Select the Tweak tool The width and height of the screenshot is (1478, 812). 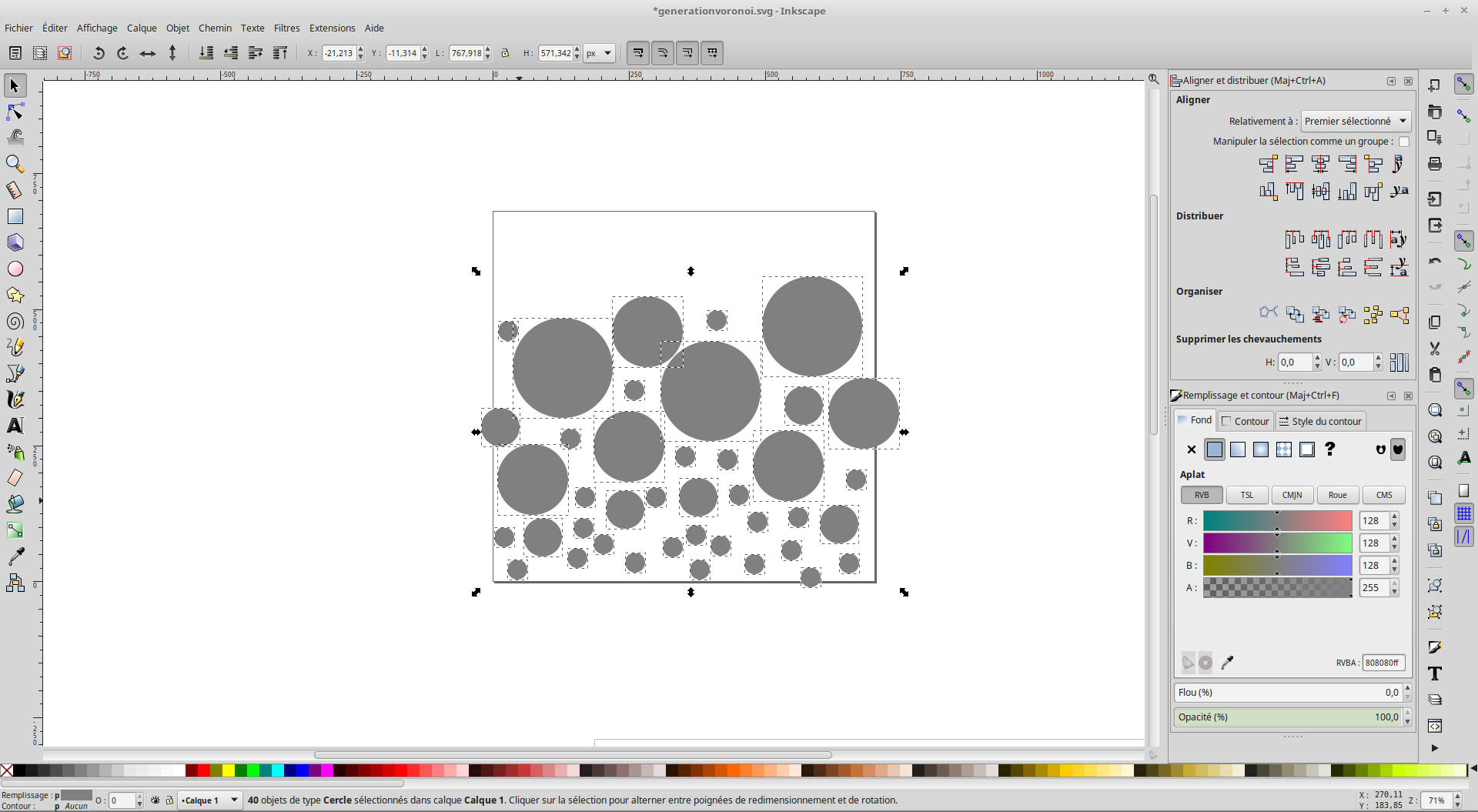(x=15, y=138)
